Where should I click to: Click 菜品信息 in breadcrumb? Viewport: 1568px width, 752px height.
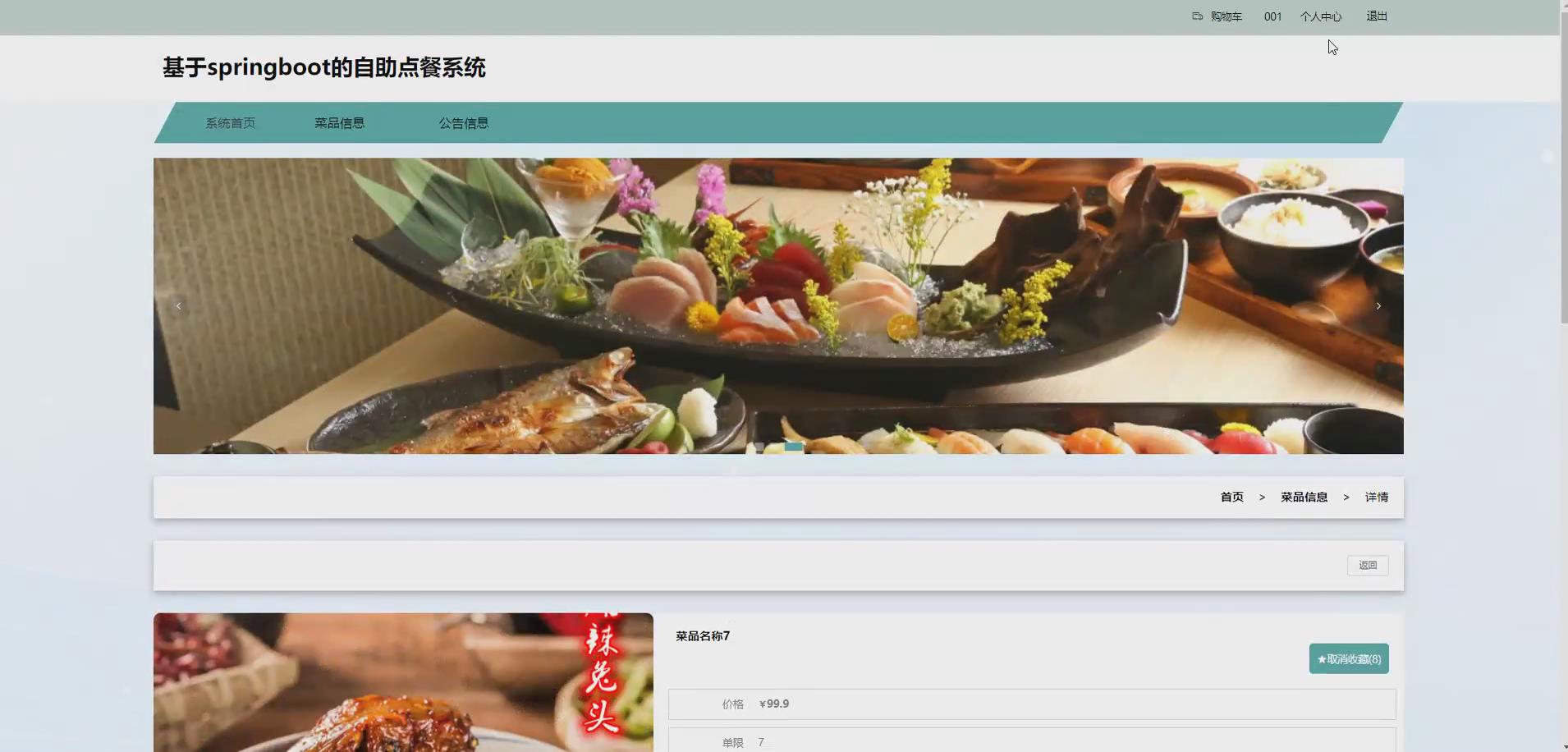pyautogui.click(x=1304, y=498)
